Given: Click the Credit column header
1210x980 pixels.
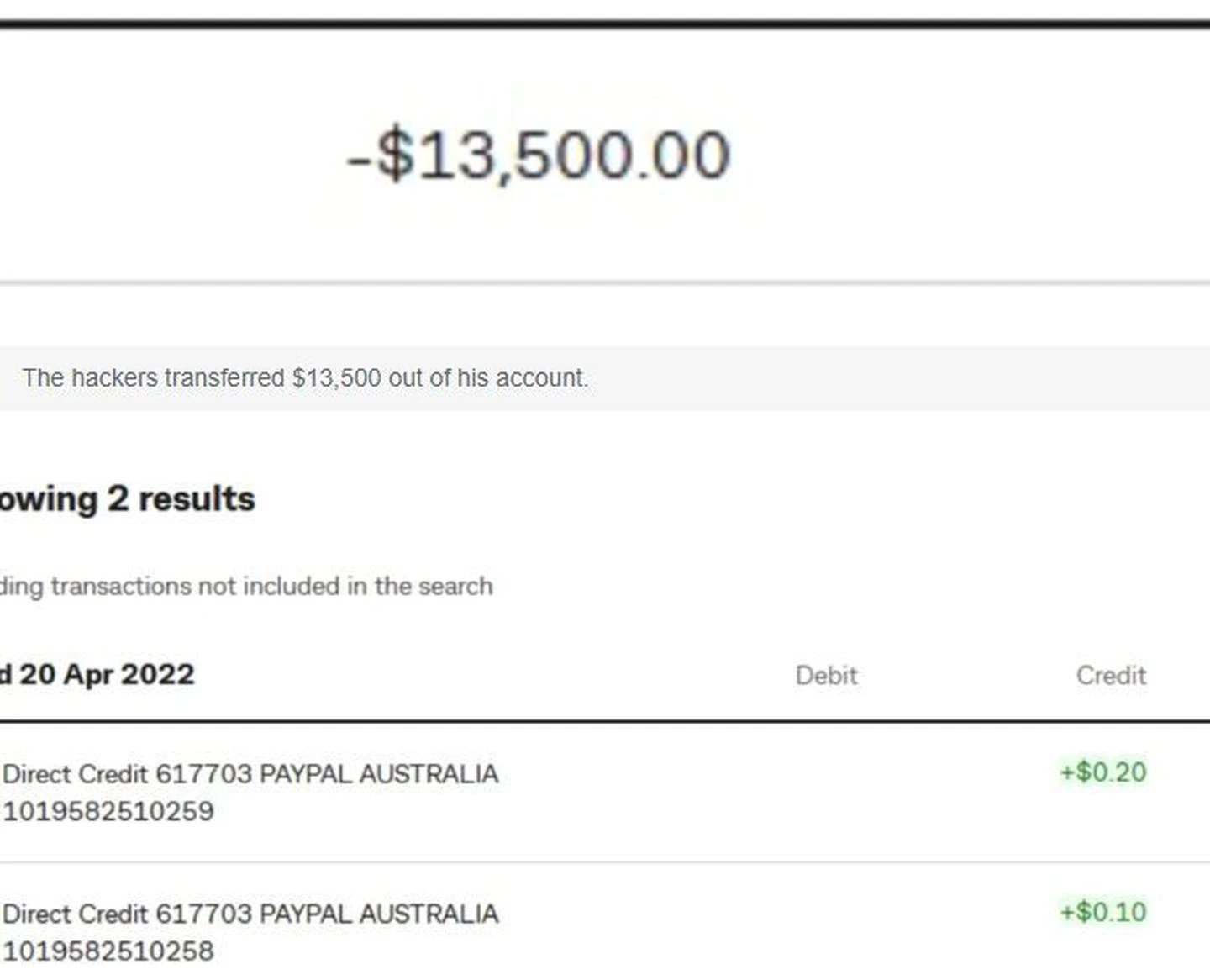Looking at the screenshot, I should tap(1111, 676).
